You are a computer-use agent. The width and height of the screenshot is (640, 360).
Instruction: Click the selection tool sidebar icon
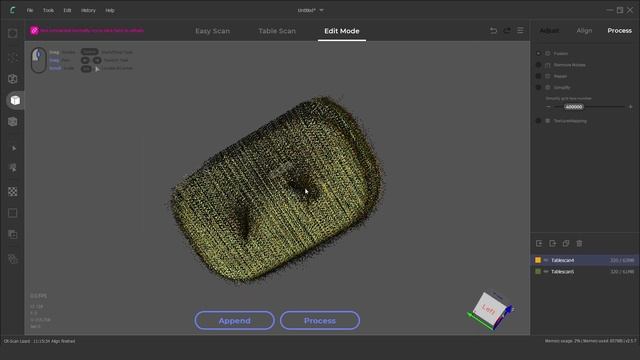13,168
